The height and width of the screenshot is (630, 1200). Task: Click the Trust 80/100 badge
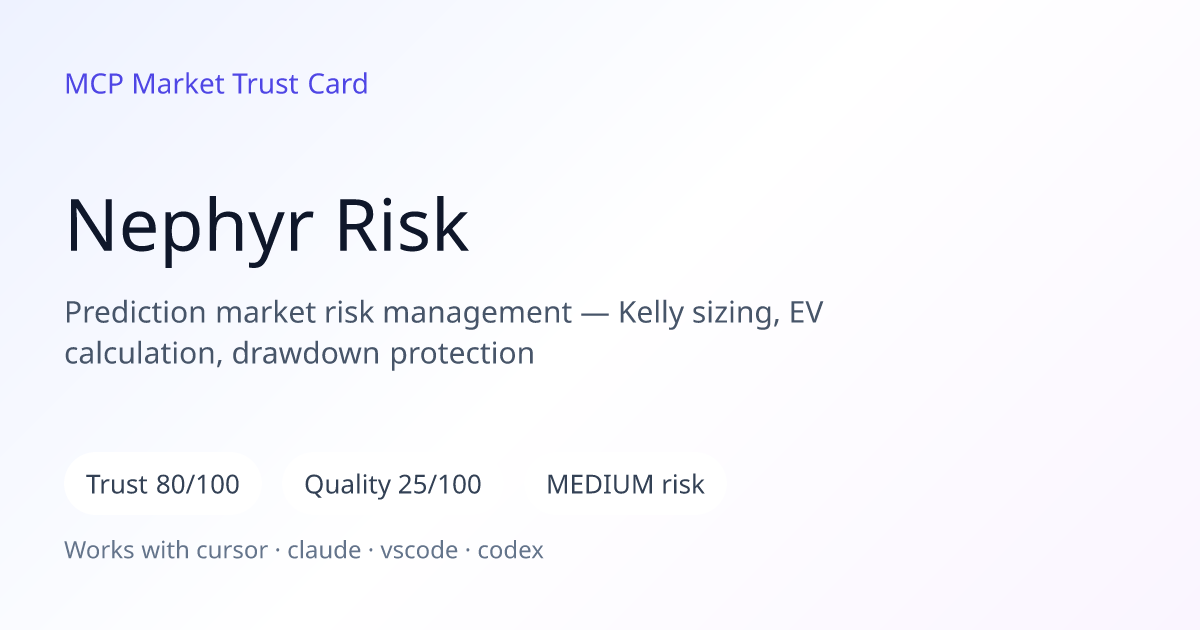pos(163,485)
